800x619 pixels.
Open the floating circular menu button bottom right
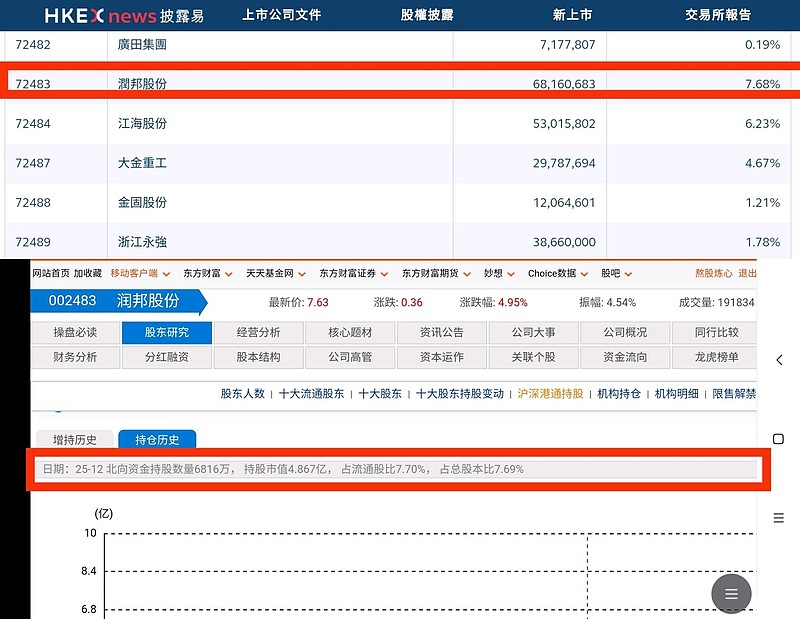tap(731, 593)
